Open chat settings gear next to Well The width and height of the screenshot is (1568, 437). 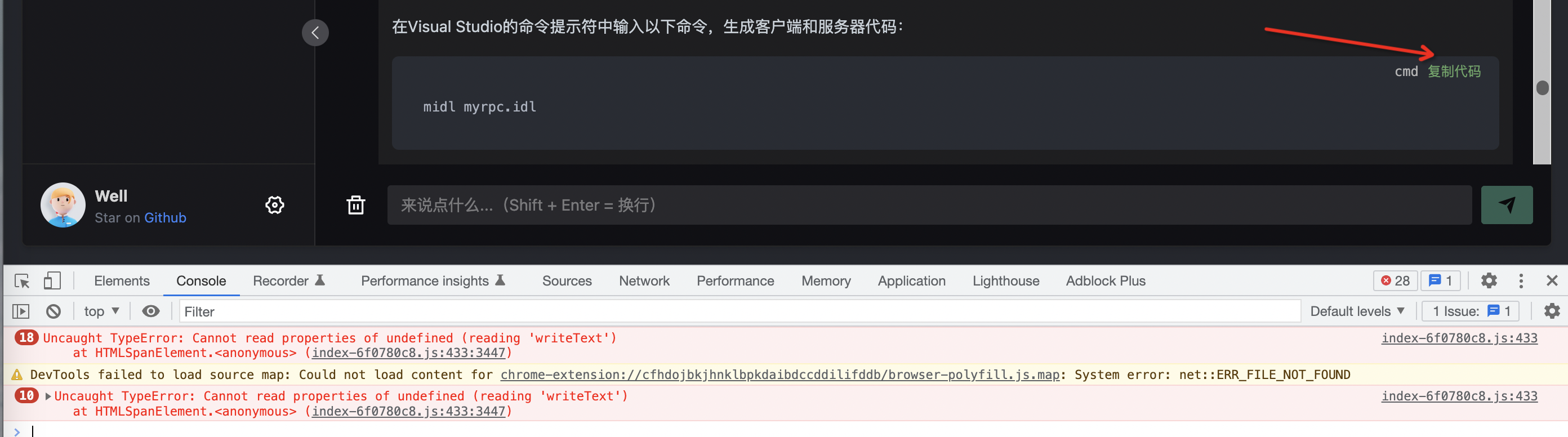click(274, 205)
